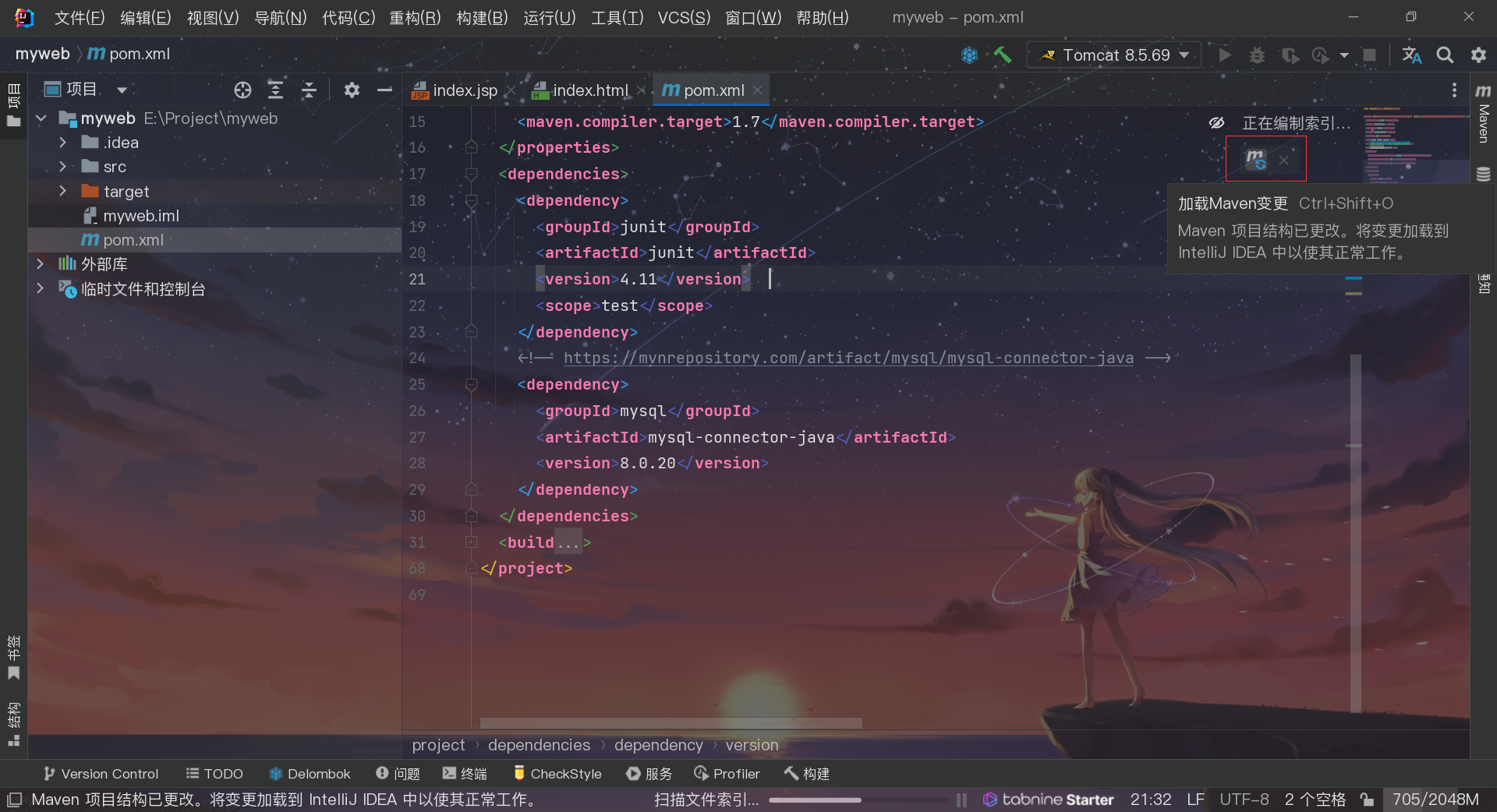This screenshot has height=812, width=1497.
Task: Open the Services tool window
Action: click(x=649, y=774)
